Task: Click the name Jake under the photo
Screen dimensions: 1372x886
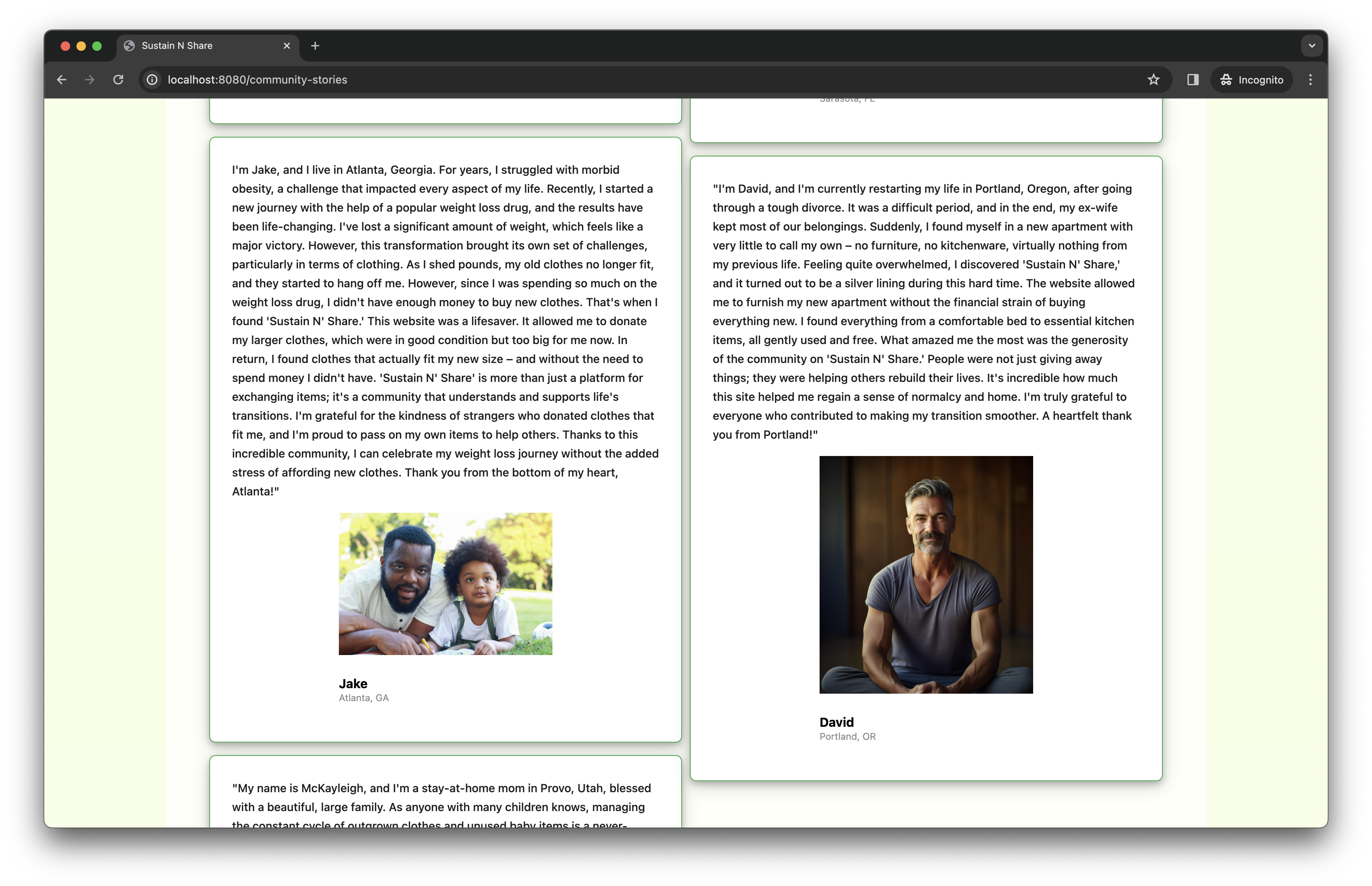Action: pos(353,683)
